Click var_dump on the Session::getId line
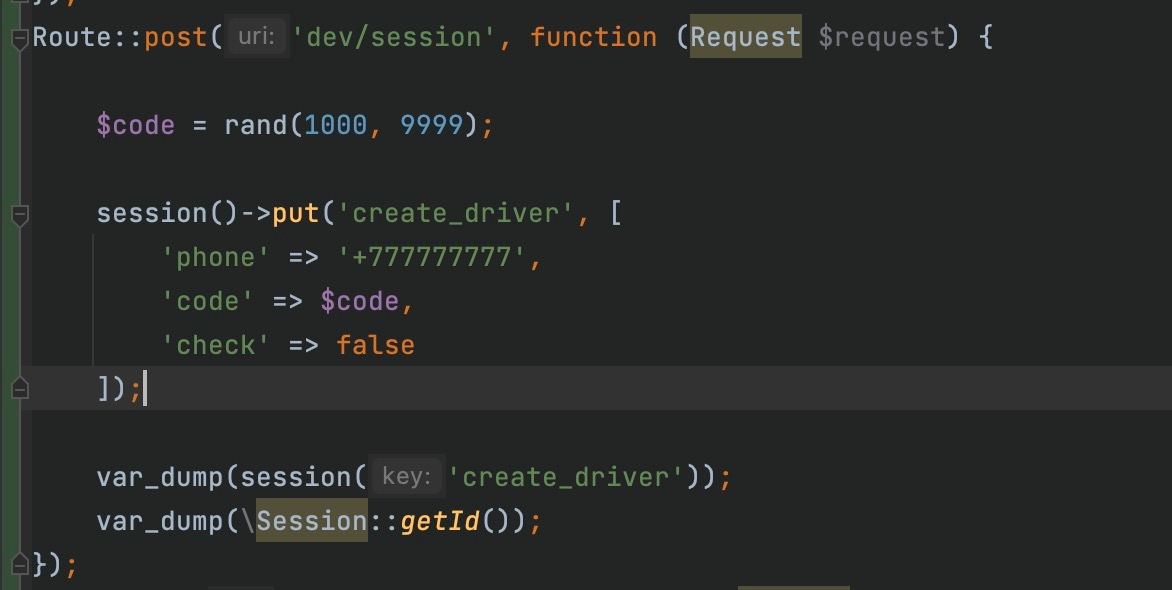This screenshot has width=1172, height=590. 160,520
